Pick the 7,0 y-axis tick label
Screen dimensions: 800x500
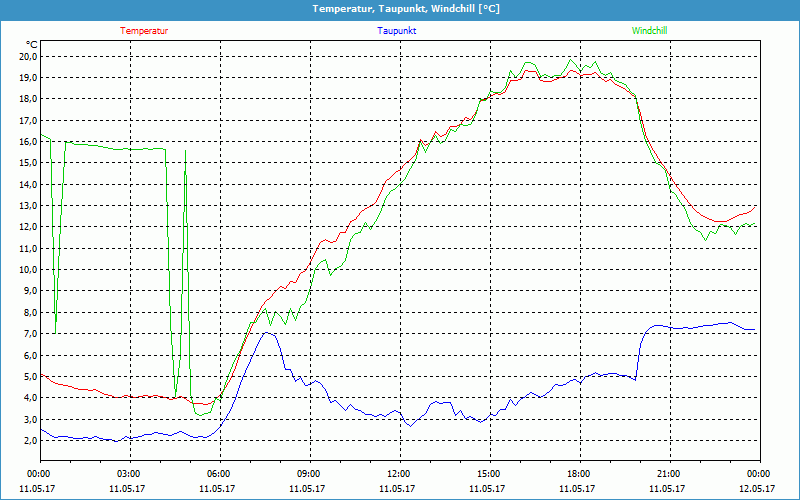click(x=29, y=334)
